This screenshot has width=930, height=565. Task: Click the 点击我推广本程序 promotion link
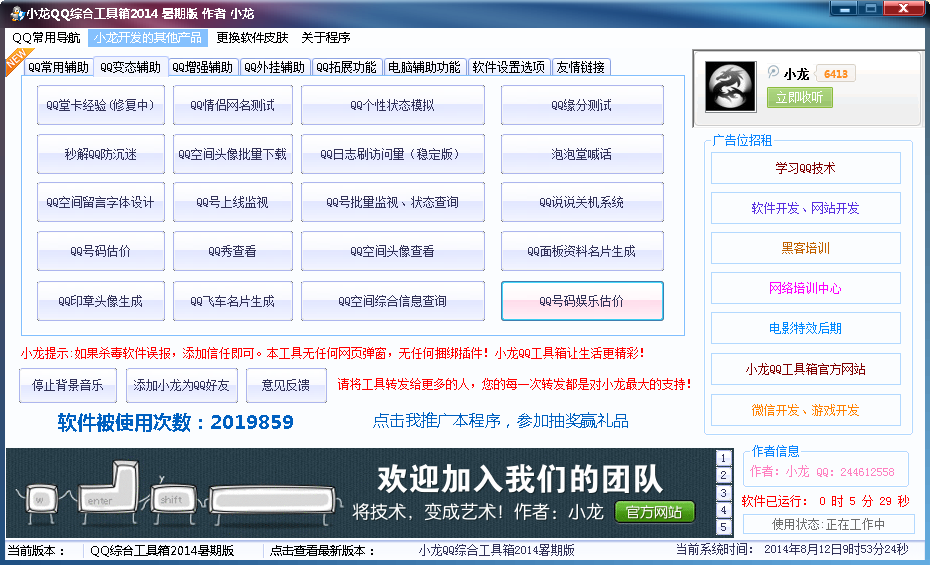point(500,421)
